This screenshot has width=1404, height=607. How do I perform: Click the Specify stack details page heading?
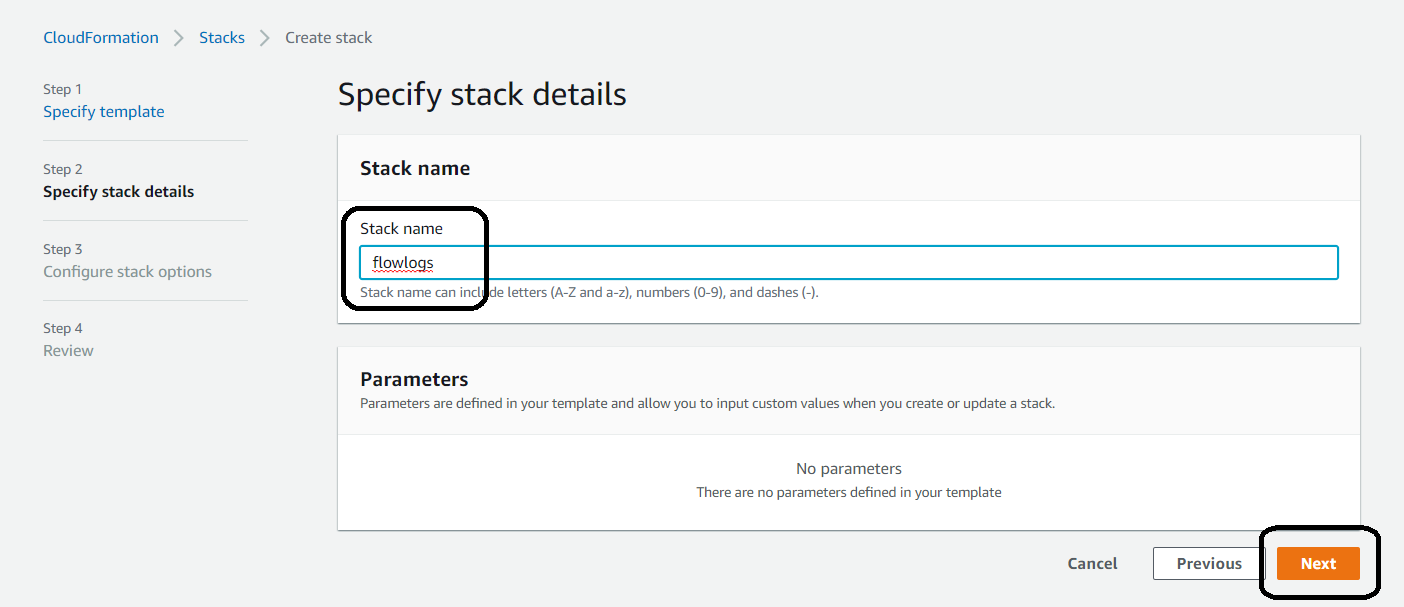click(x=482, y=95)
